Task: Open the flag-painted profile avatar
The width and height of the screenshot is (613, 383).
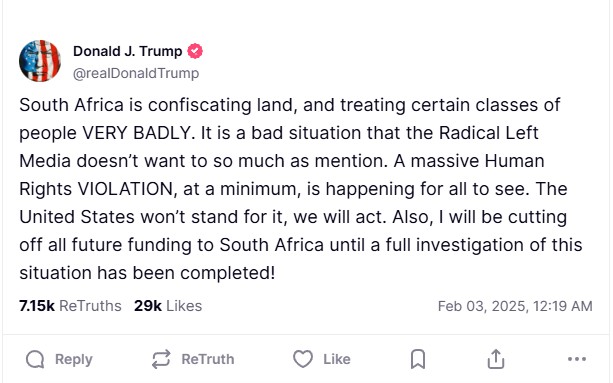Action: (x=40, y=61)
